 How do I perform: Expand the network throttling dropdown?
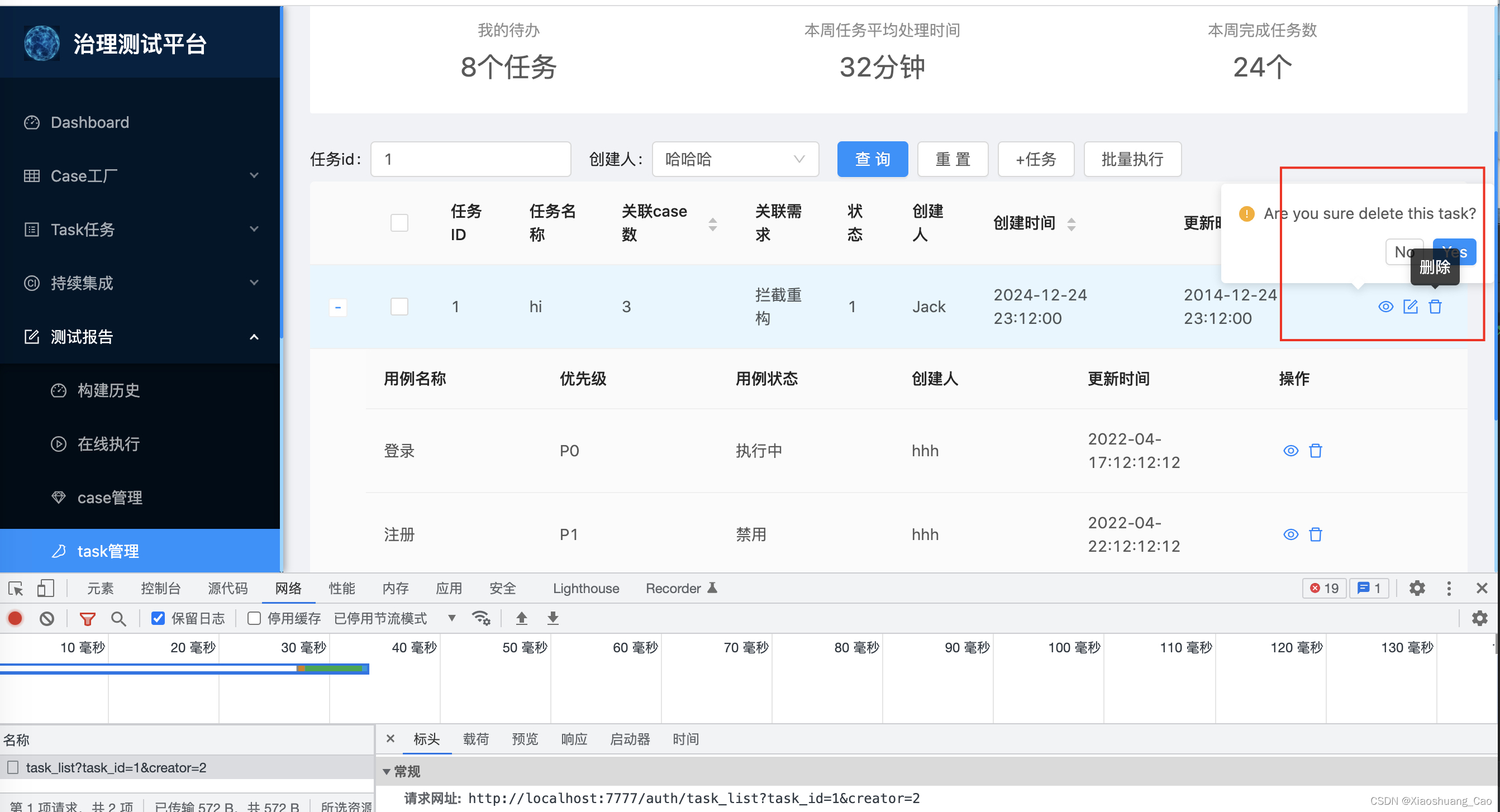(x=451, y=618)
